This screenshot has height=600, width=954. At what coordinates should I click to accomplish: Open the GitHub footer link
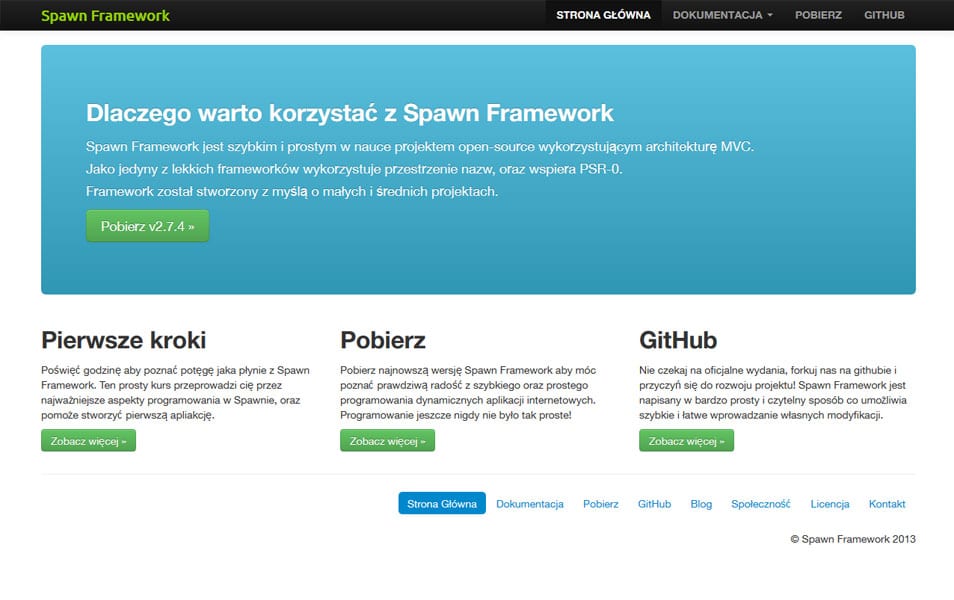pyautogui.click(x=654, y=503)
